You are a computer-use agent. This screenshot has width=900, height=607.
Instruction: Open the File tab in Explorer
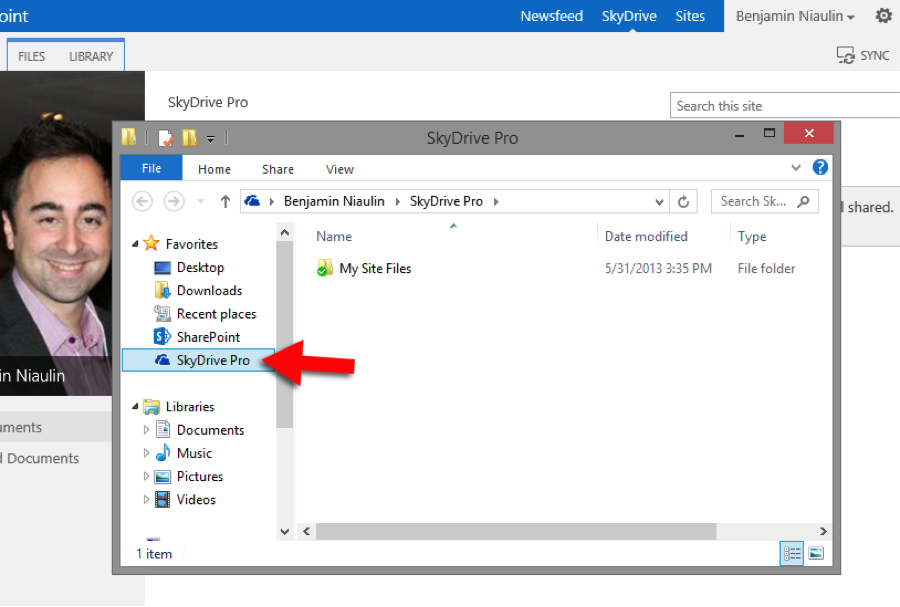pos(152,168)
